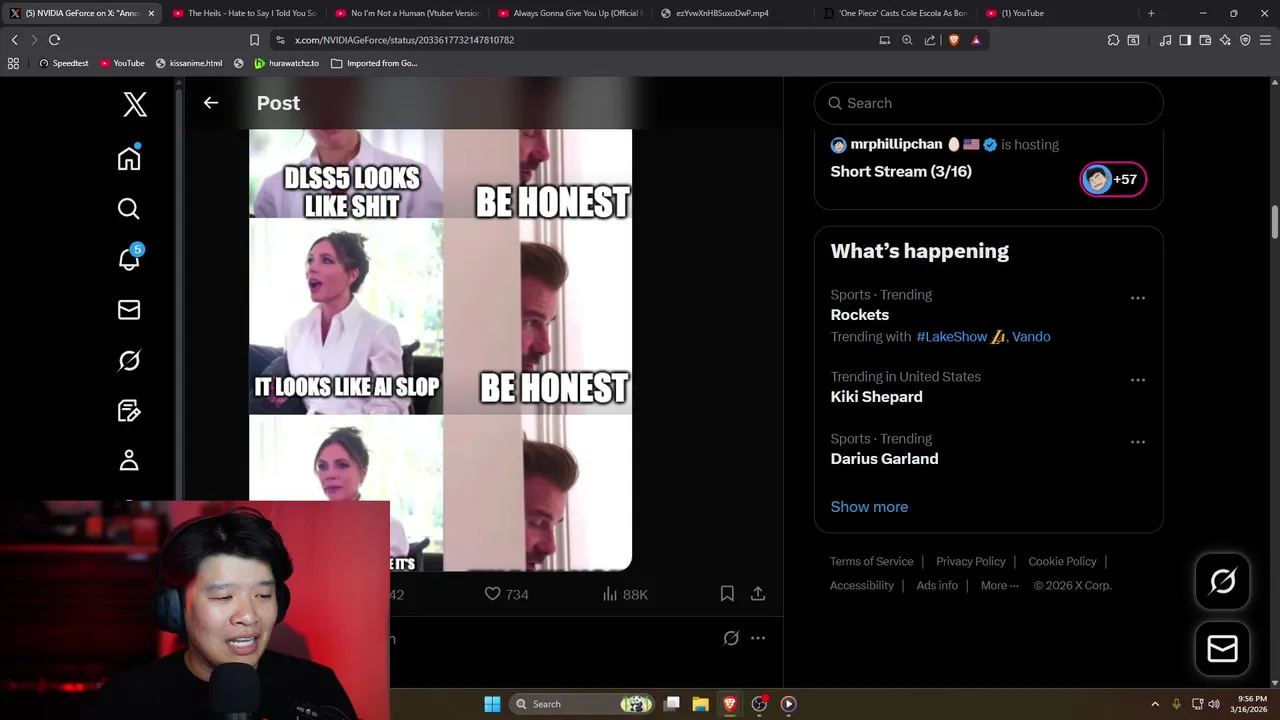1280x720 pixels.
Task: Open Explore search in X sidebar
Action: pos(129,208)
